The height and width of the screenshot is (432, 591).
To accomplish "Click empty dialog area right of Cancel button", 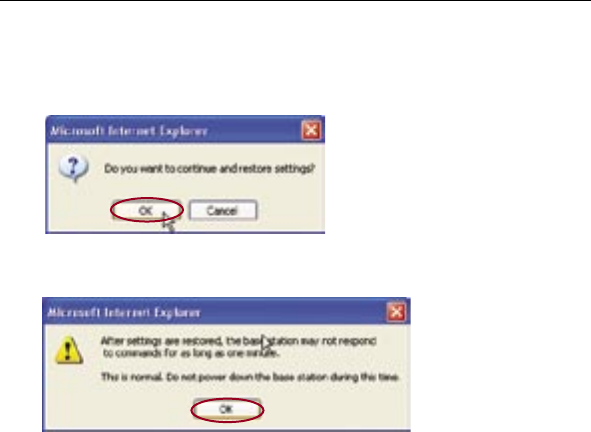I will click(290, 210).
